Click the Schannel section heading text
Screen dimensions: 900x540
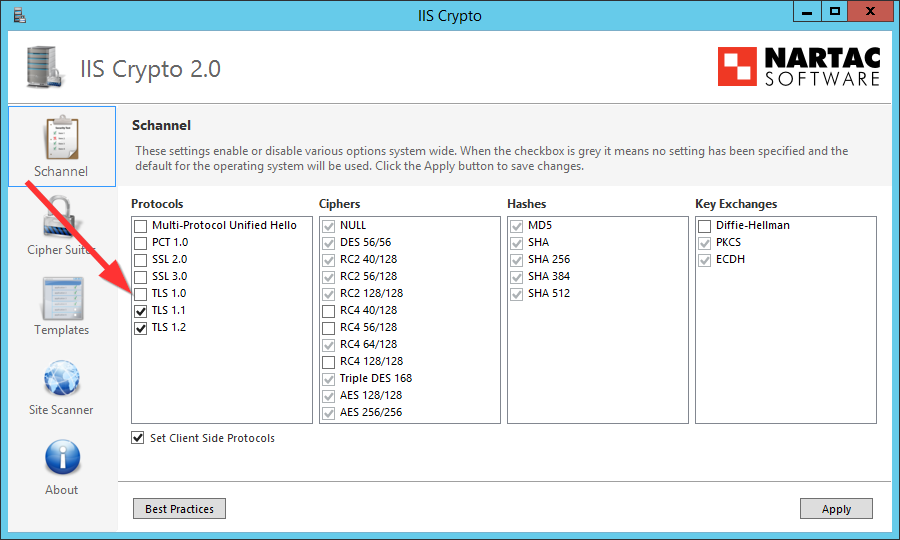[161, 125]
